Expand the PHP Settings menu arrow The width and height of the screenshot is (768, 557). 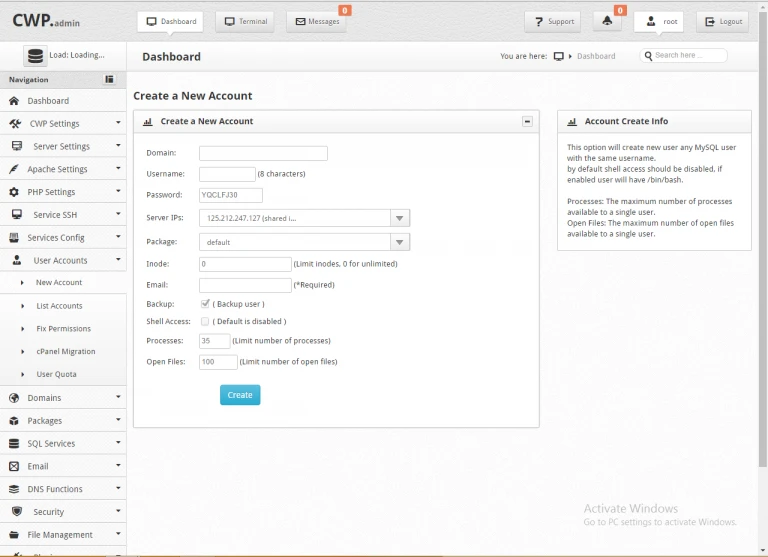pos(118,191)
